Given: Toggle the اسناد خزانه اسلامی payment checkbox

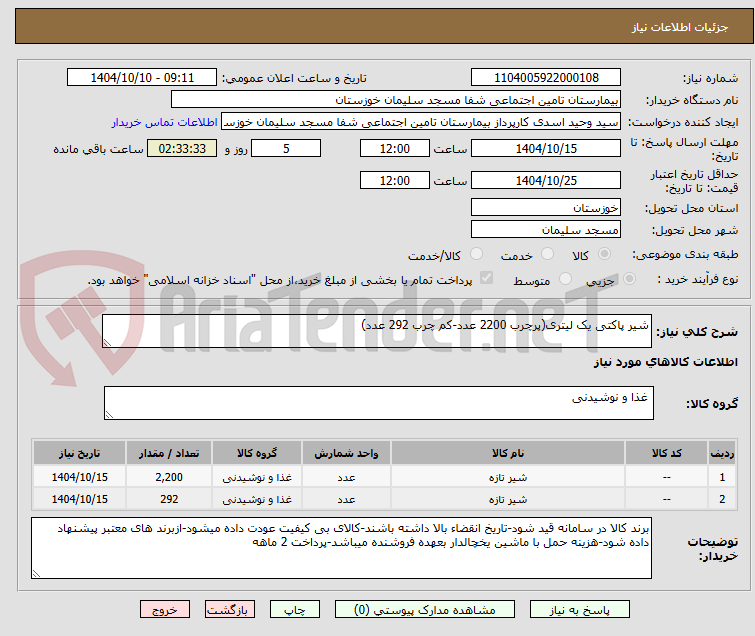Looking at the screenshot, I should tap(486, 278).
